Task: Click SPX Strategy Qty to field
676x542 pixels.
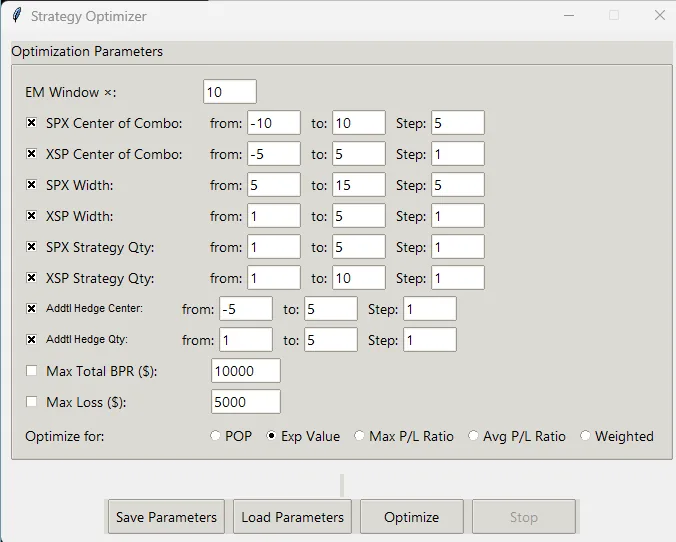Action: pyautogui.click(x=359, y=247)
